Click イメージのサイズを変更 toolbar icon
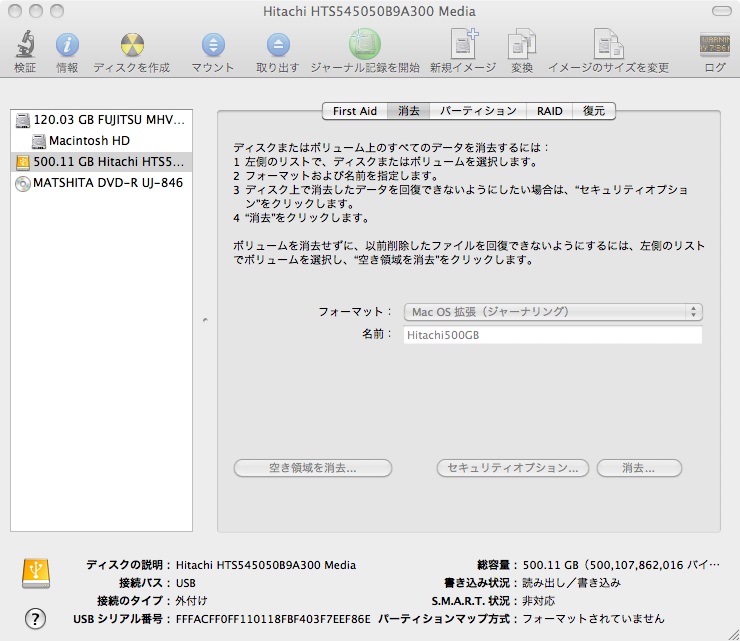740x641 pixels. [x=609, y=44]
